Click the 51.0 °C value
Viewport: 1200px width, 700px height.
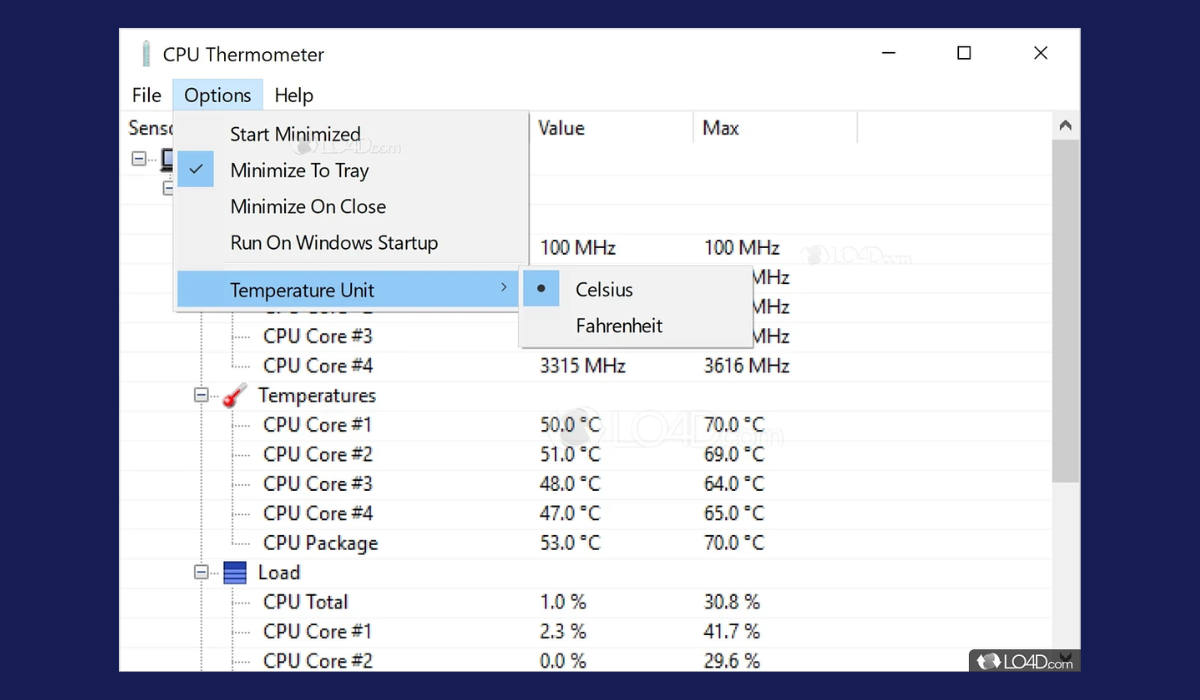pos(570,455)
